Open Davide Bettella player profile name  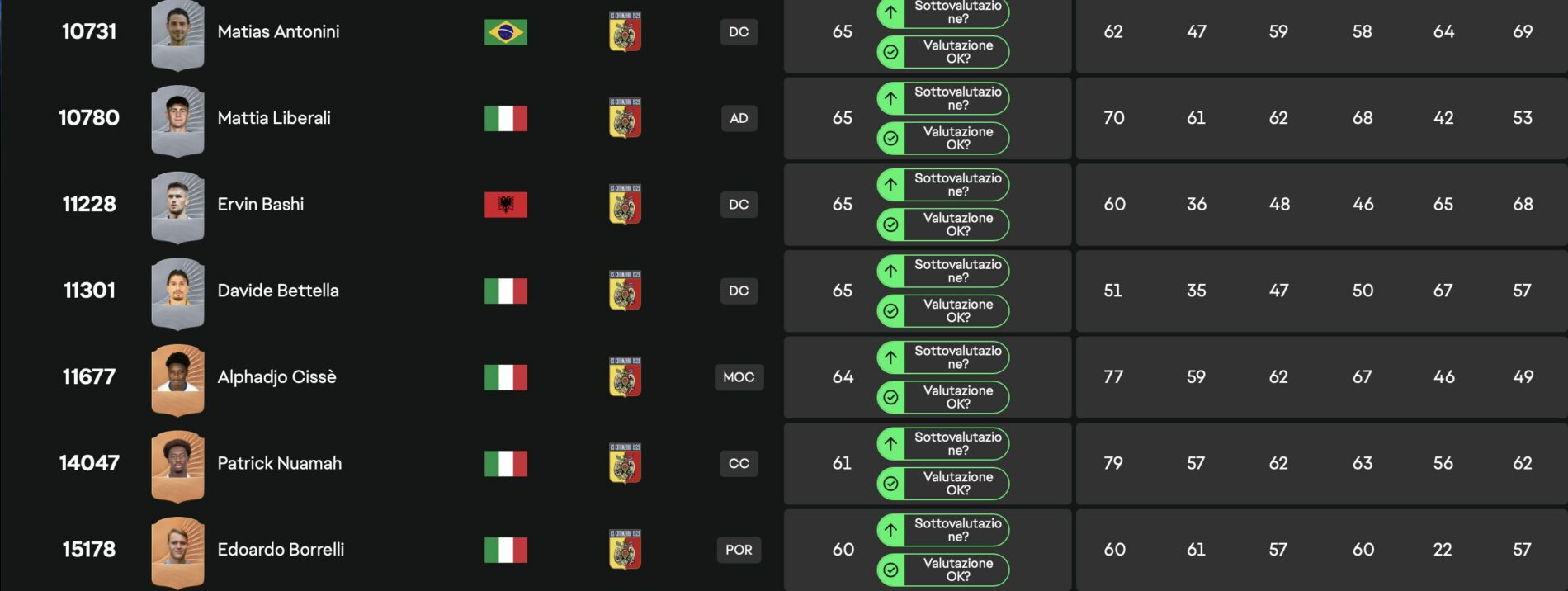[278, 291]
